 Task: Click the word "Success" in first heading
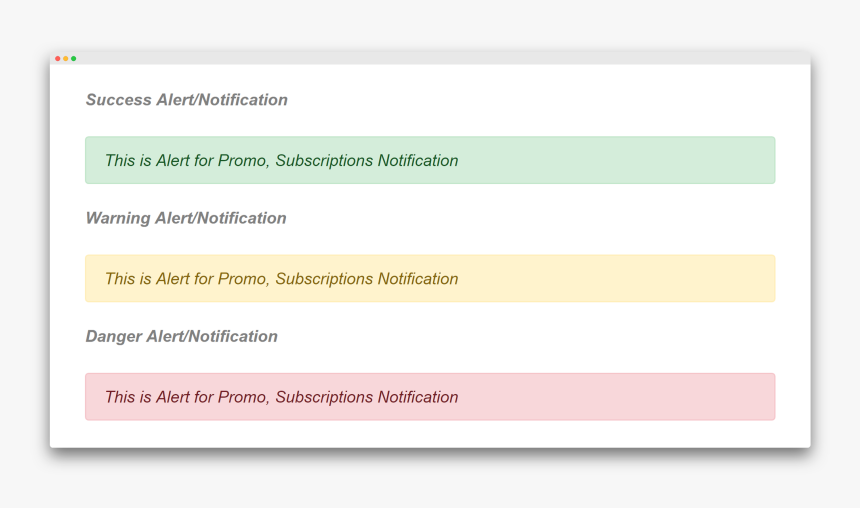pyautogui.click(x=118, y=100)
